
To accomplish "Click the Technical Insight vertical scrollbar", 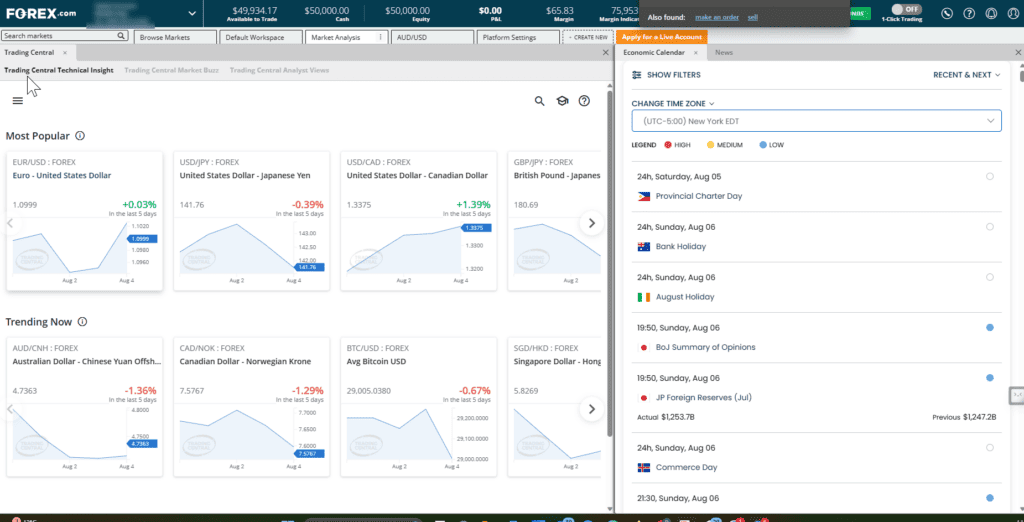I will (x=610, y=263).
